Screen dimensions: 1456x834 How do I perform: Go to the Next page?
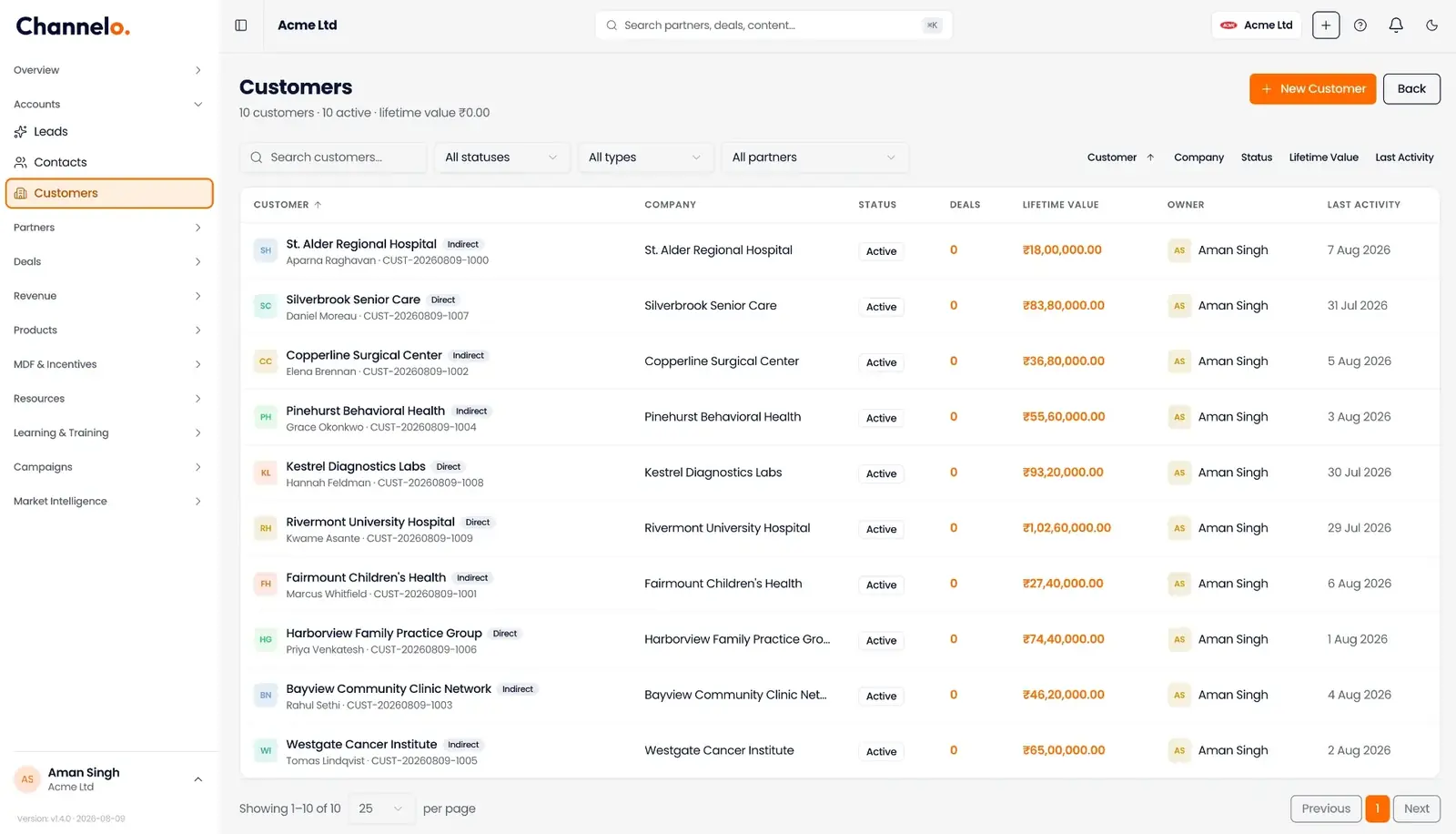pyautogui.click(x=1417, y=809)
